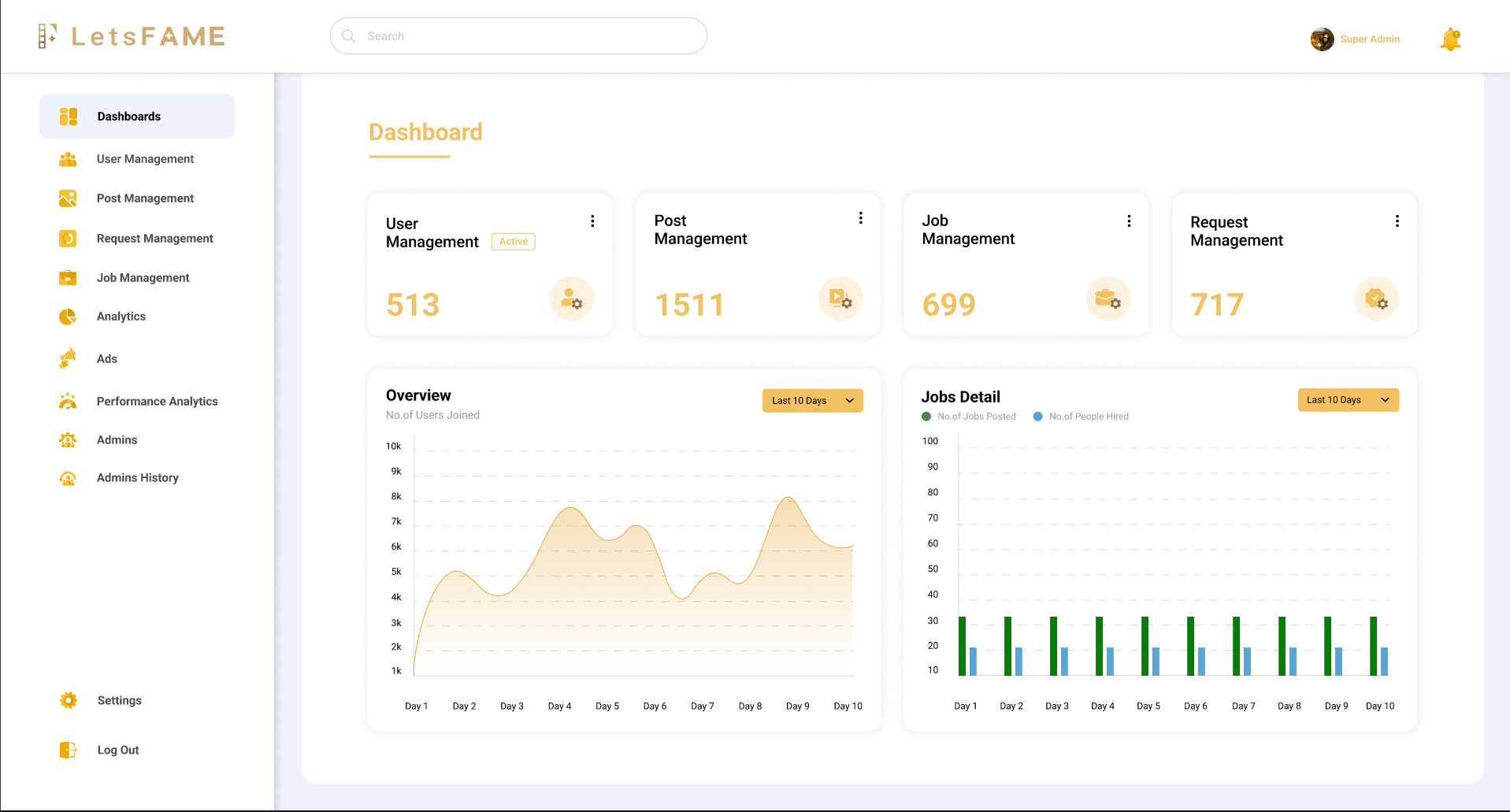The height and width of the screenshot is (812, 1510).
Task: Click the Dashboards grid icon in sidebar
Action: (69, 117)
